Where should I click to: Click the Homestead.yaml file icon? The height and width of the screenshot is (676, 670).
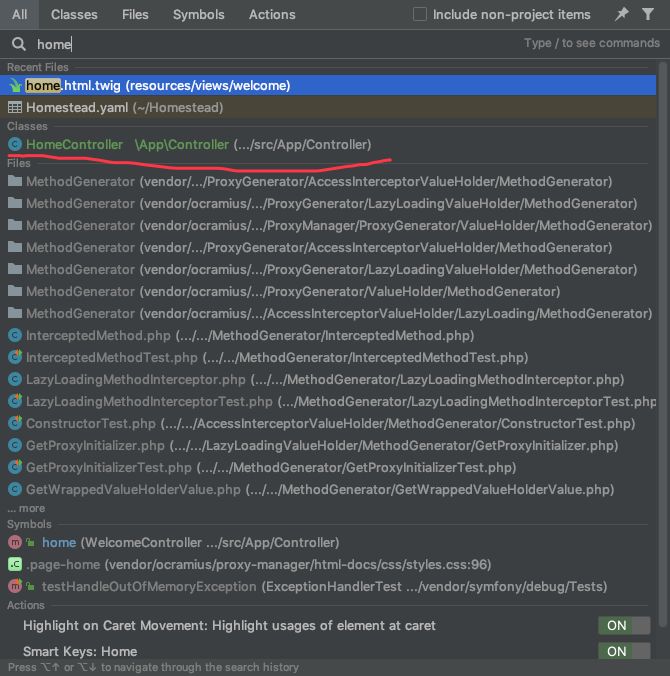click(15, 107)
